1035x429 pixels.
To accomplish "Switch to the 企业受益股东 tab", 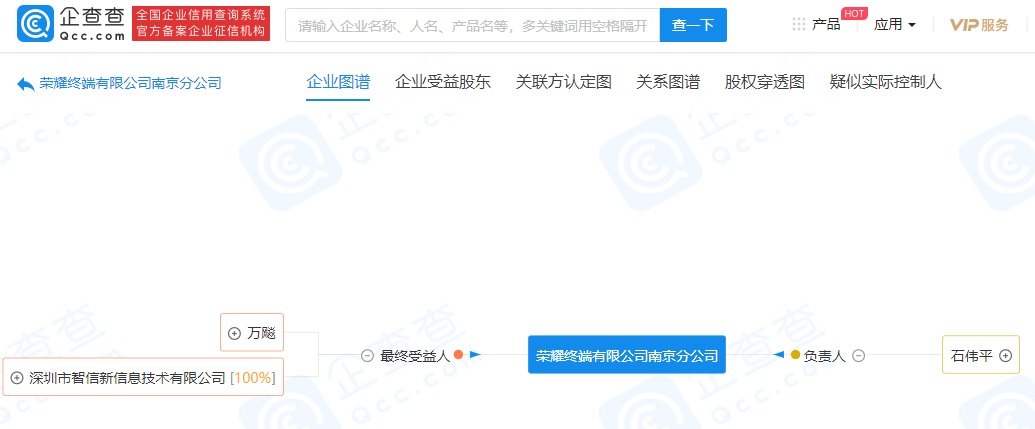I will click(x=443, y=82).
